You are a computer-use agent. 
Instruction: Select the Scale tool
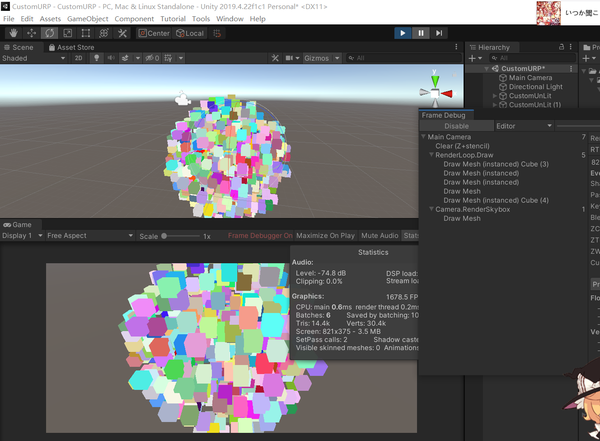coord(67,33)
